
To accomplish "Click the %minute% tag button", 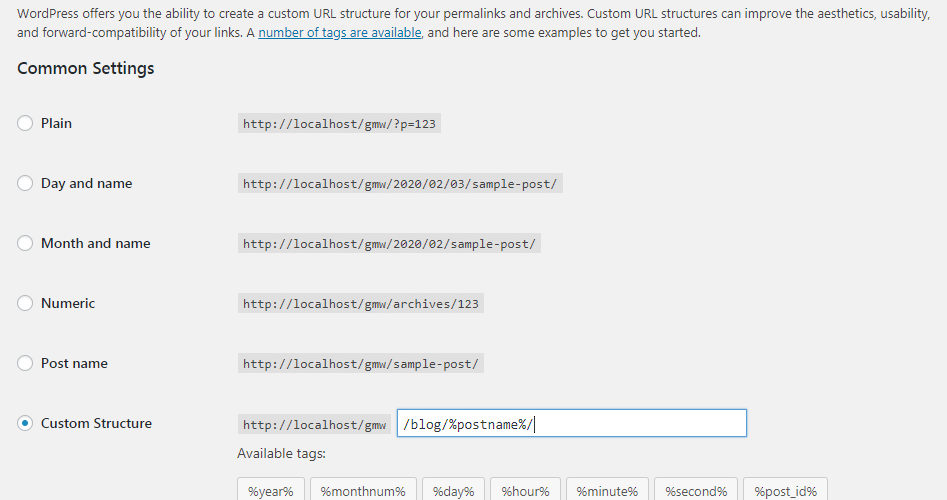I will click(x=607, y=490).
